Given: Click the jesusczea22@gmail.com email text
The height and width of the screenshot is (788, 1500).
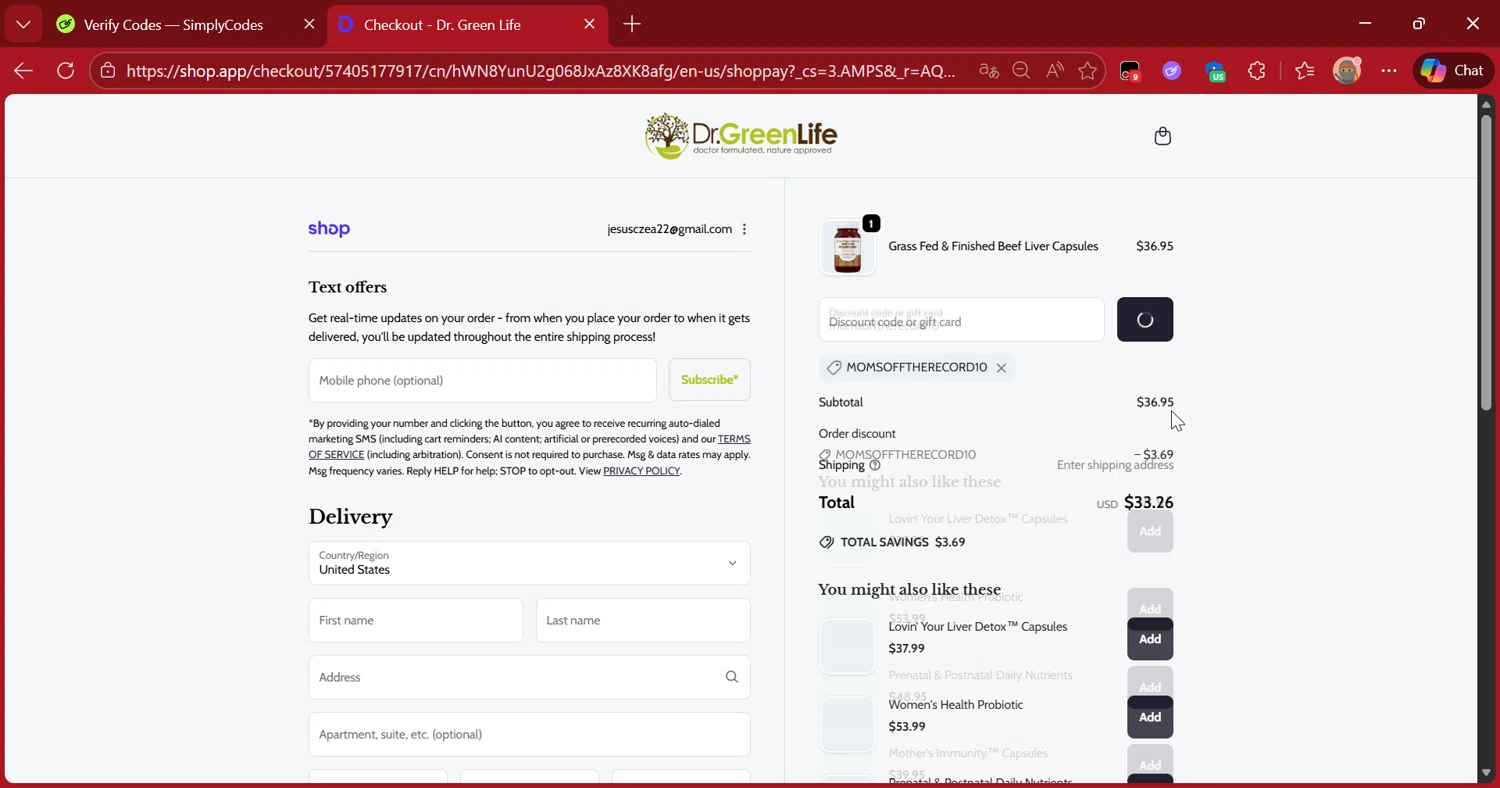Looking at the screenshot, I should pos(669,229).
